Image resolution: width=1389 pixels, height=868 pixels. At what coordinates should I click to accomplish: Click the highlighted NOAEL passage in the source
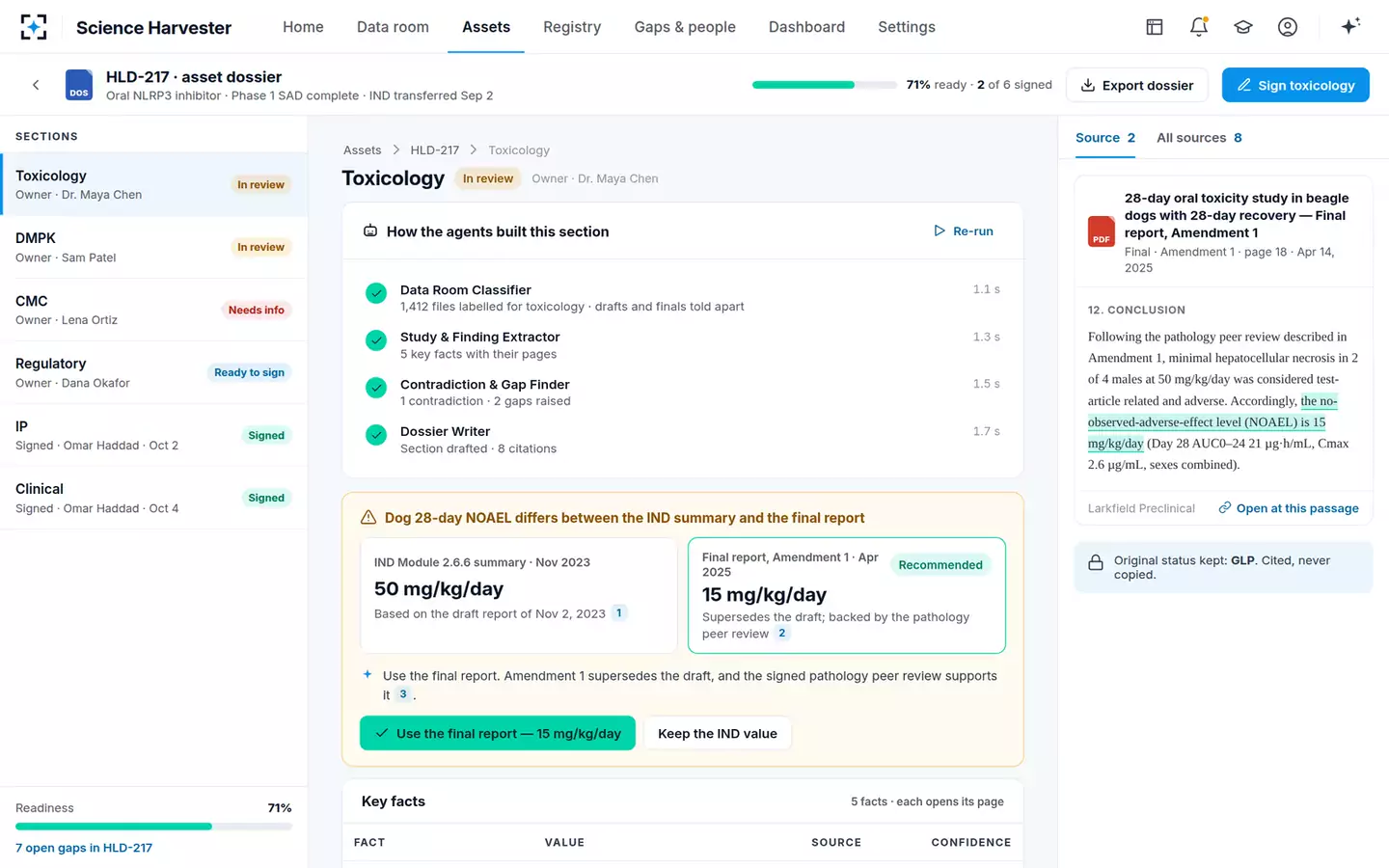point(1212,422)
